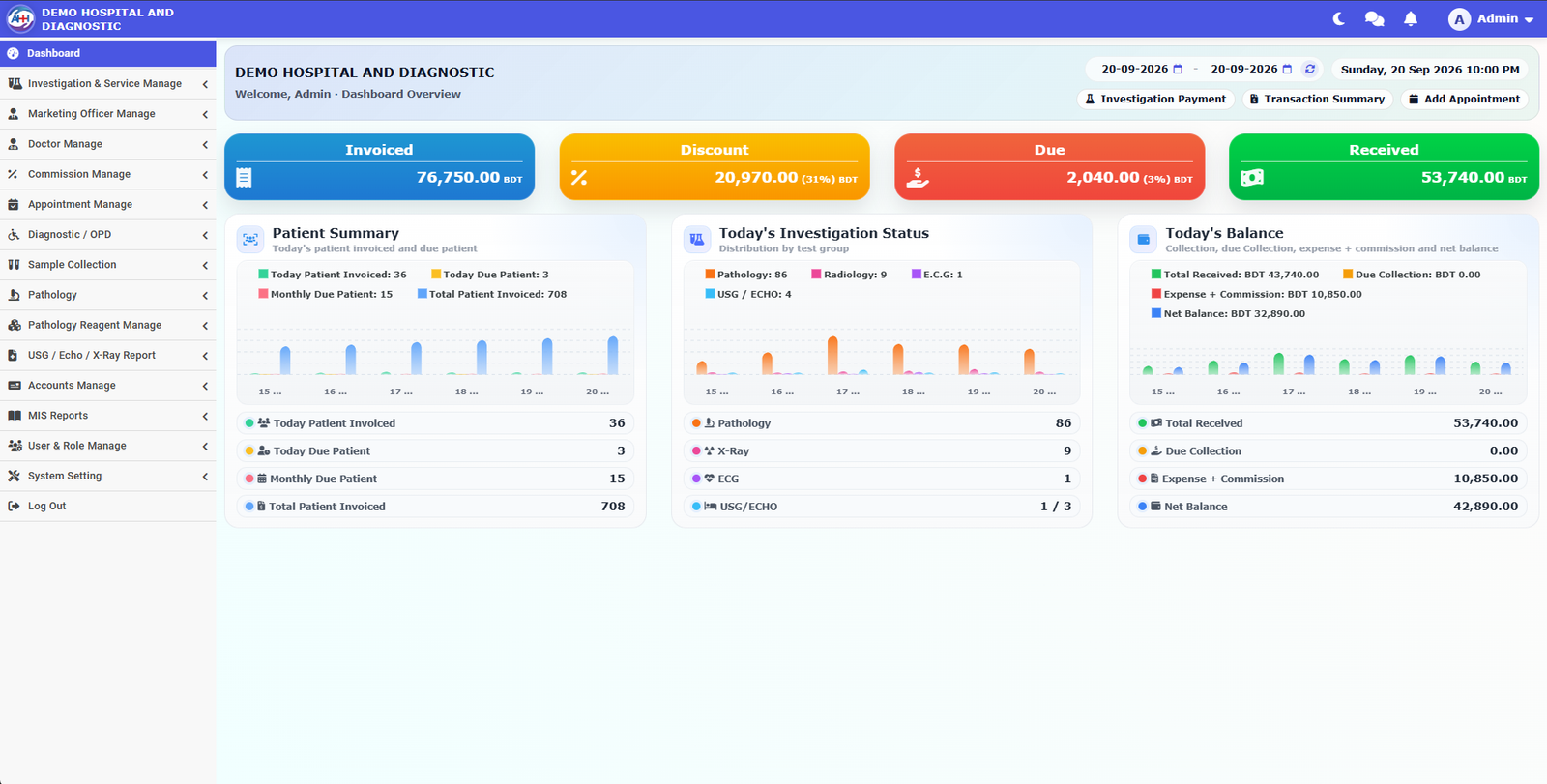Toggle the Total Received legend entry

[1235, 275]
